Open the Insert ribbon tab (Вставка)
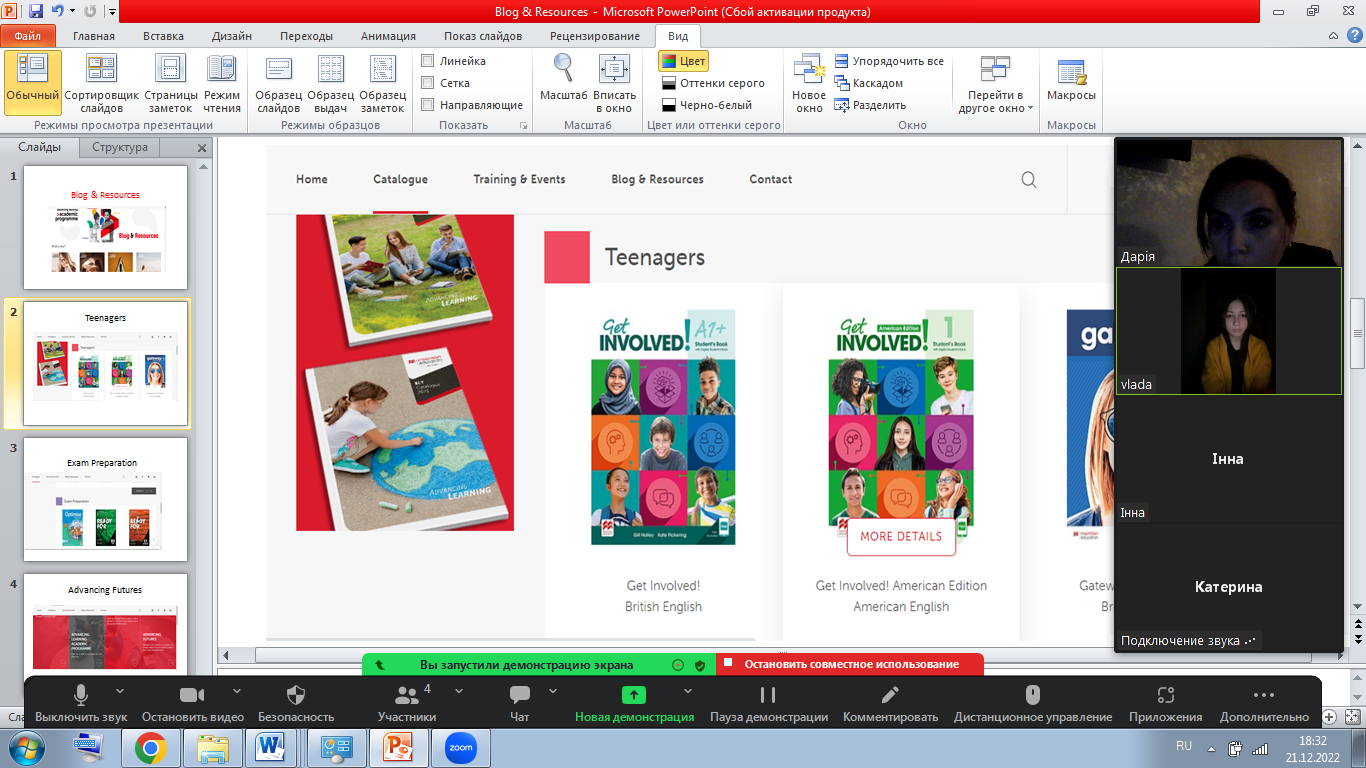This screenshot has width=1366, height=768. pos(163,36)
